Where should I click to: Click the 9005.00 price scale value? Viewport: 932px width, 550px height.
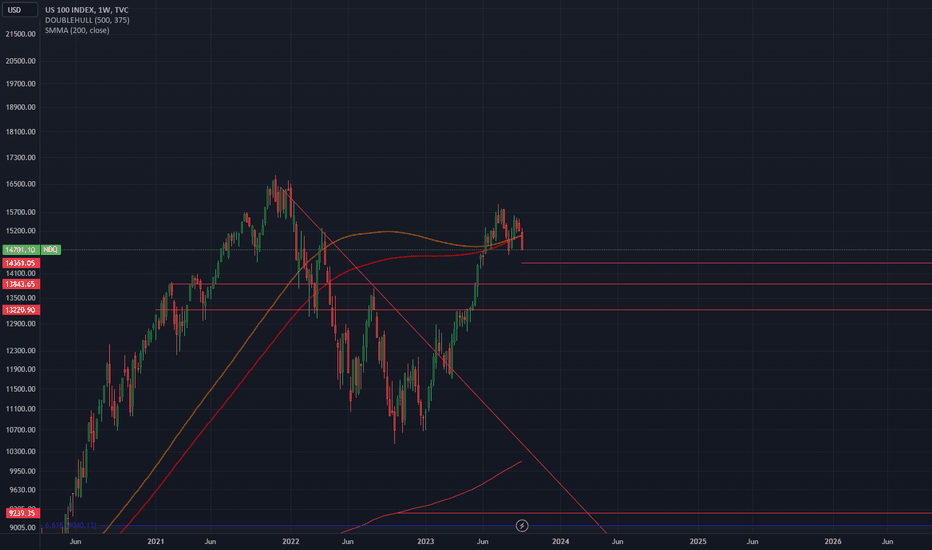click(x=22, y=528)
